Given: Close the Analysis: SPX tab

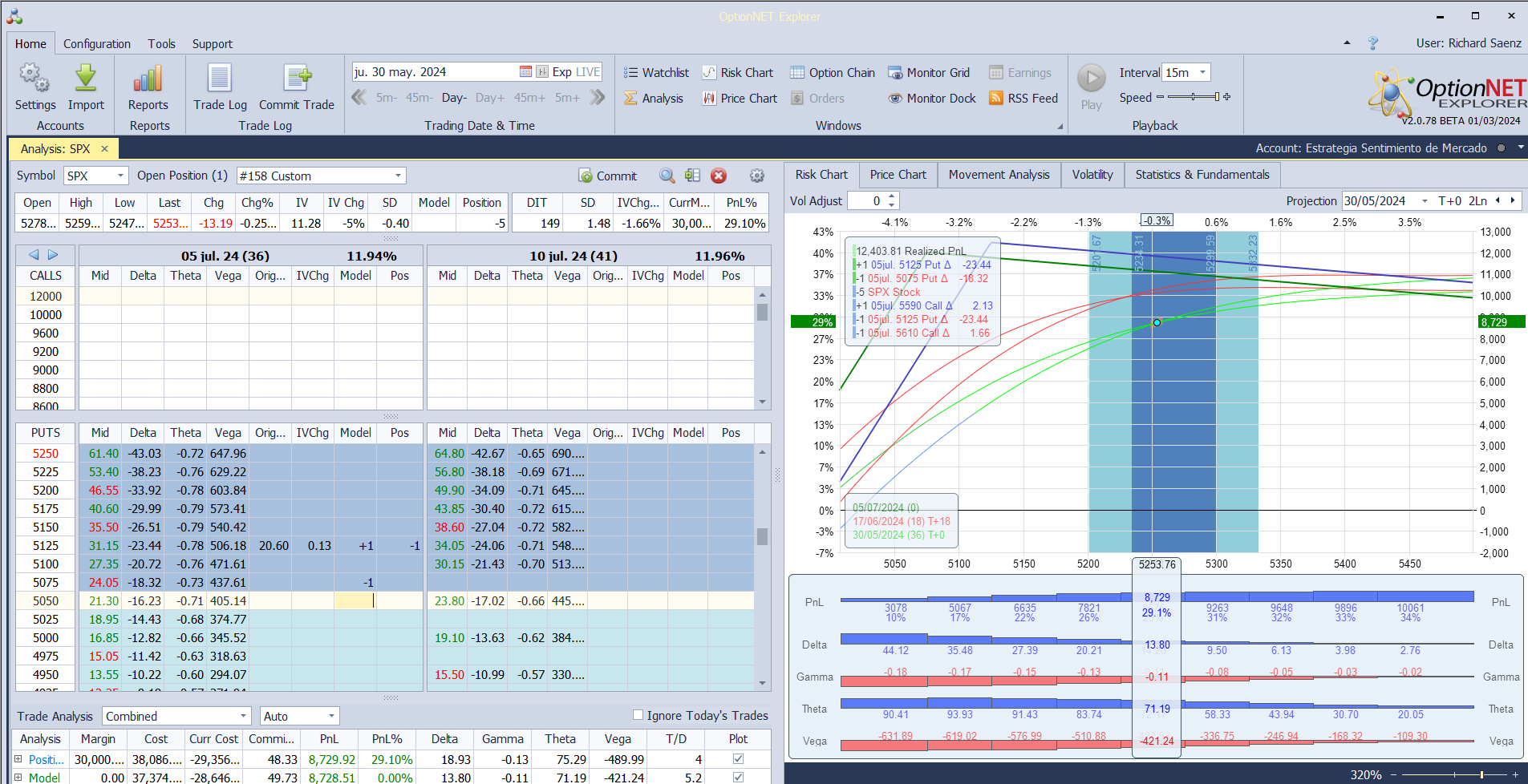Looking at the screenshot, I should (104, 149).
